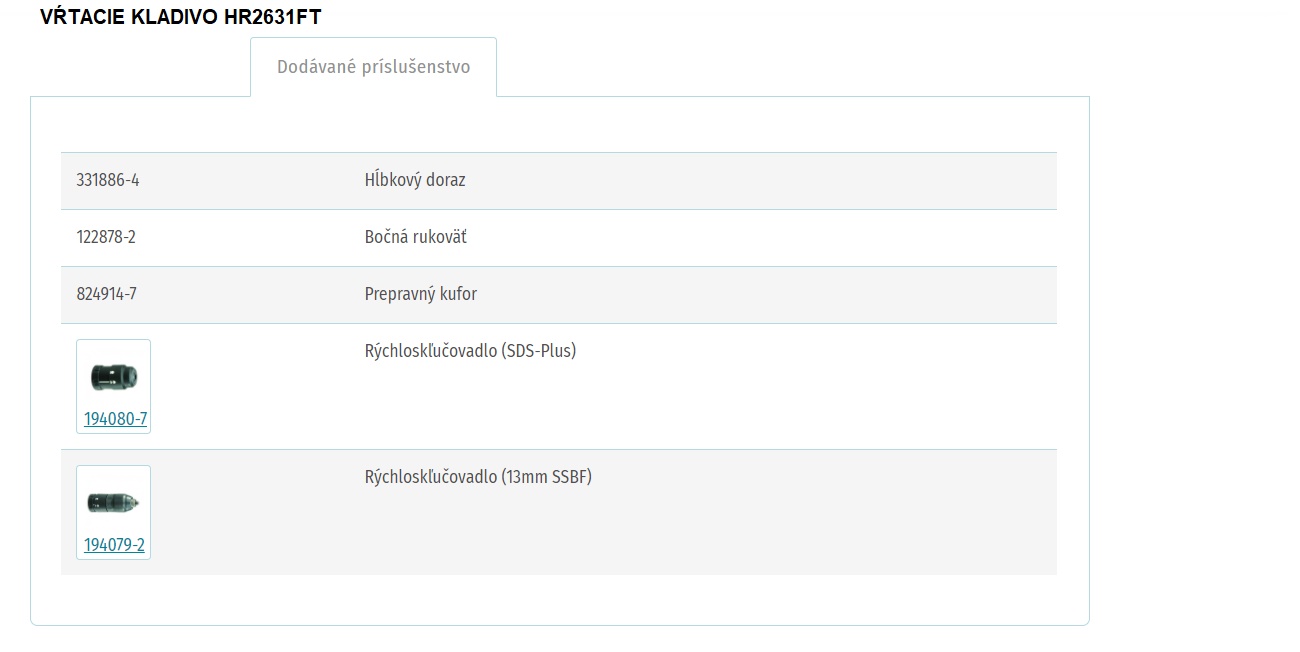This screenshot has width=1300, height=652.
Task: Click the SDS-Plus chuck product image
Action: point(113,376)
